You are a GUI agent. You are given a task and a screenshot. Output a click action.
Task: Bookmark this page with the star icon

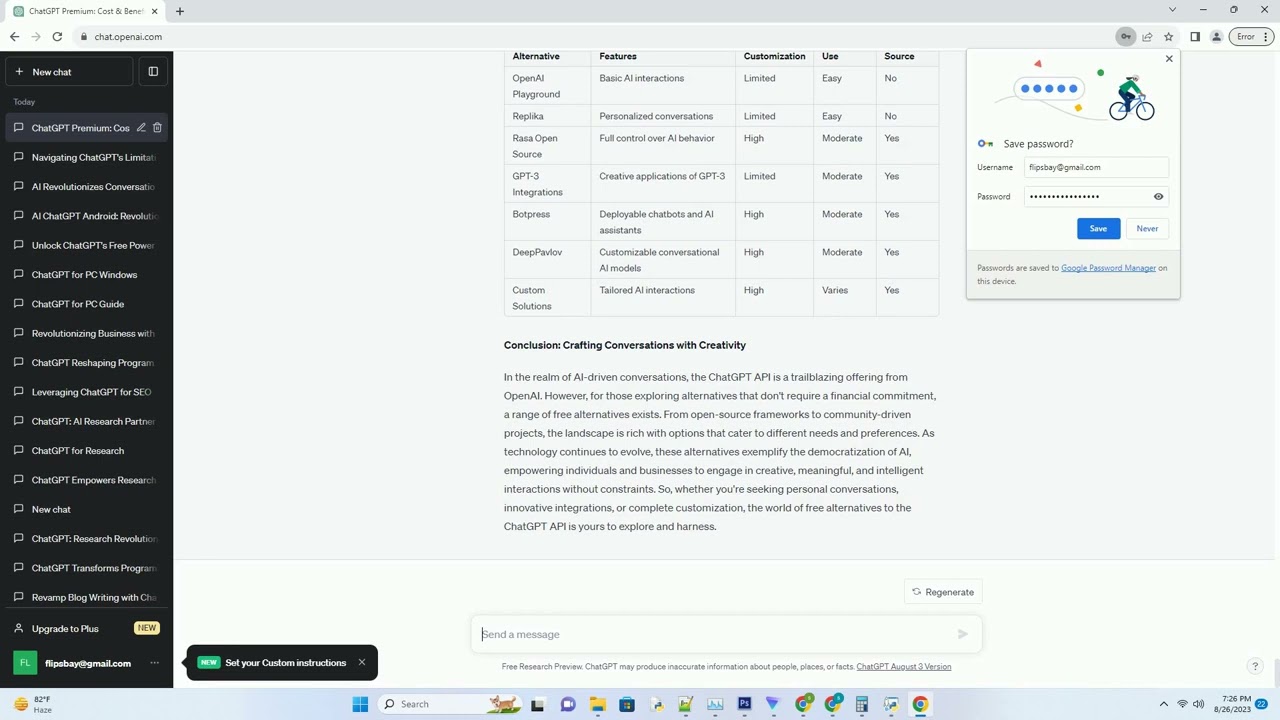pos(1168,37)
